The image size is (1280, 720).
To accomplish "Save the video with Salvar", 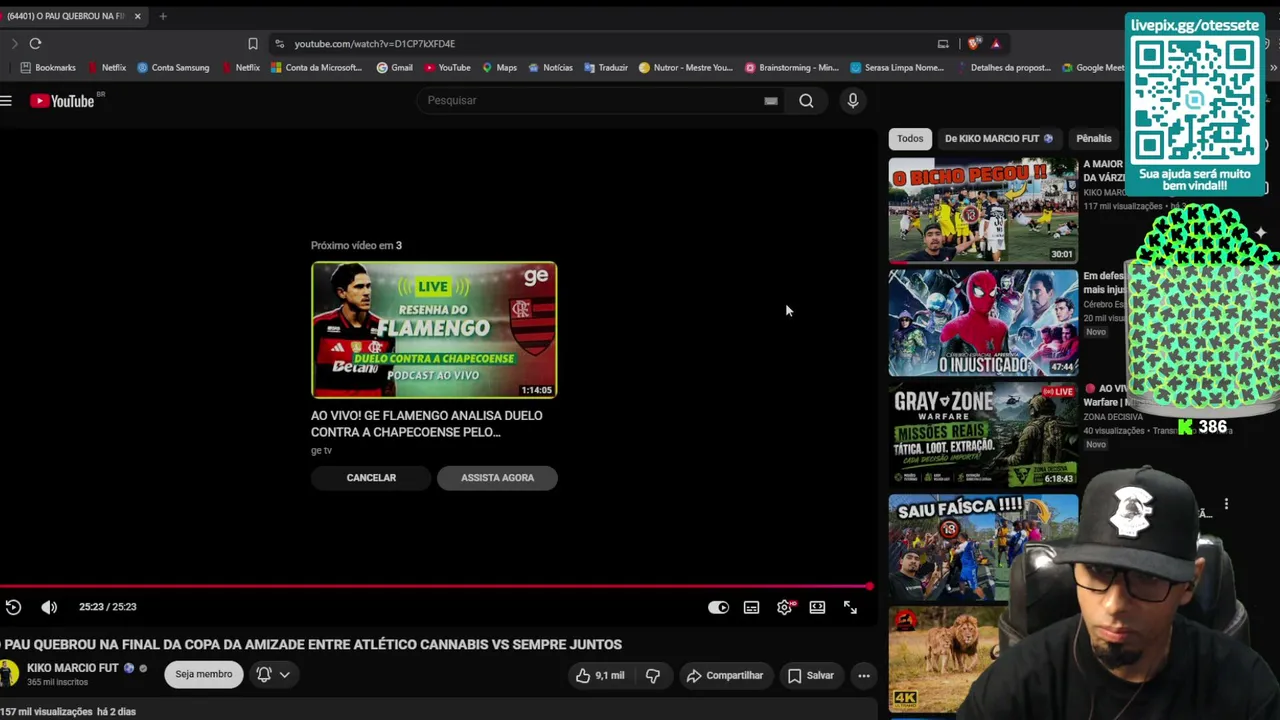I will click(x=811, y=675).
